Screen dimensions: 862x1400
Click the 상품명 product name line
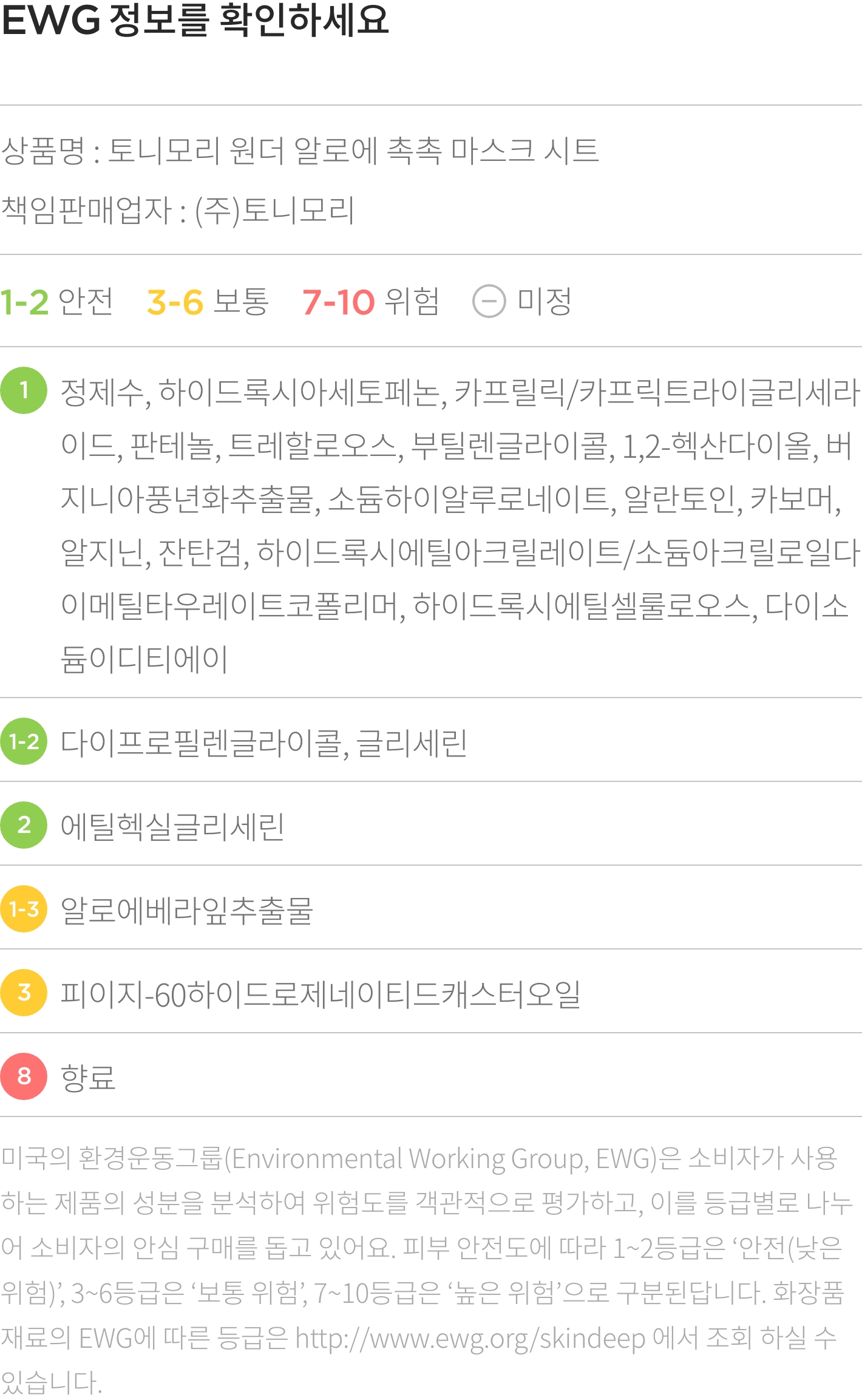pyautogui.click(x=300, y=151)
